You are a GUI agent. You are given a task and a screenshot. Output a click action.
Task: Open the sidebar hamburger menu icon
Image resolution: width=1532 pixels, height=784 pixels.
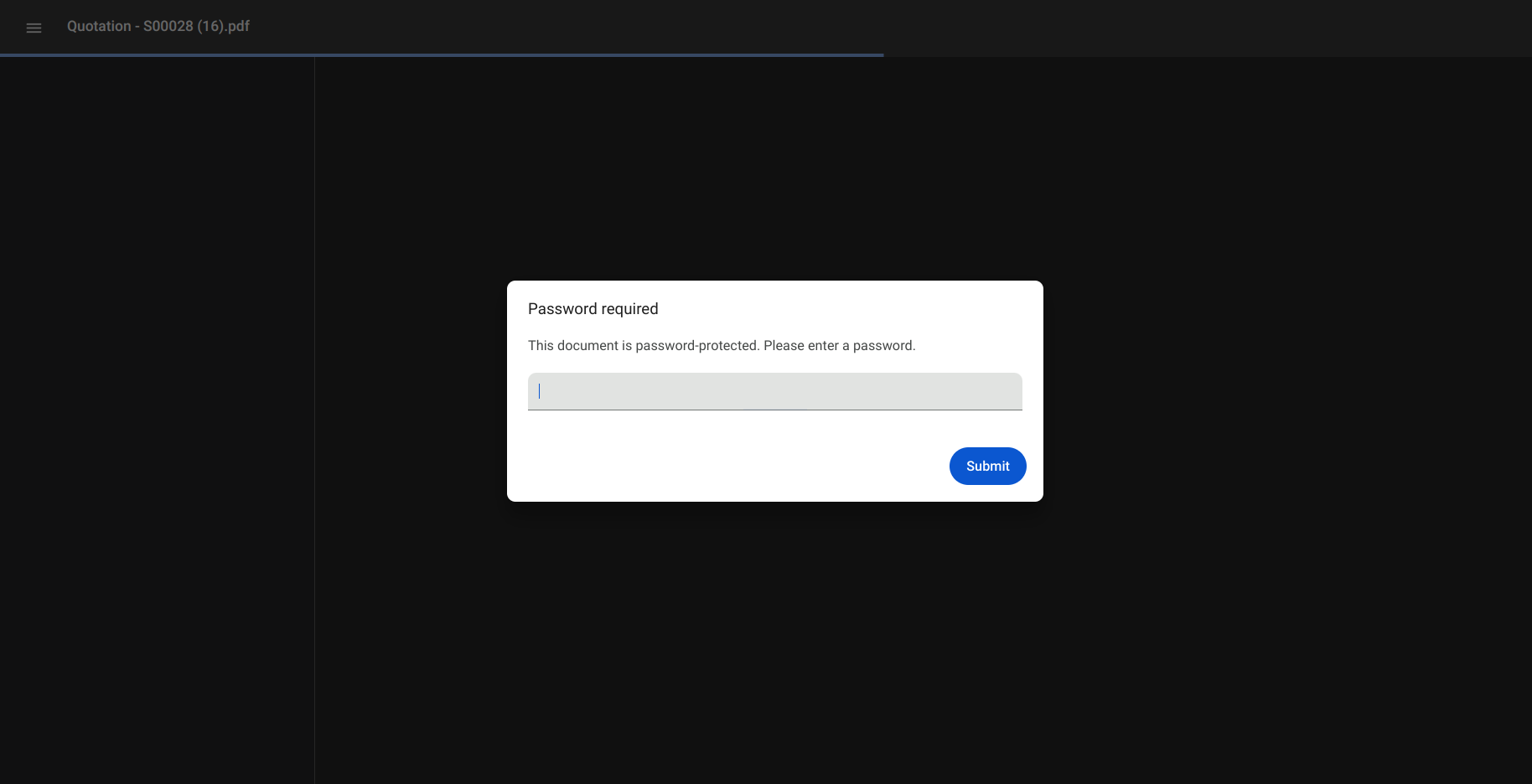34,28
